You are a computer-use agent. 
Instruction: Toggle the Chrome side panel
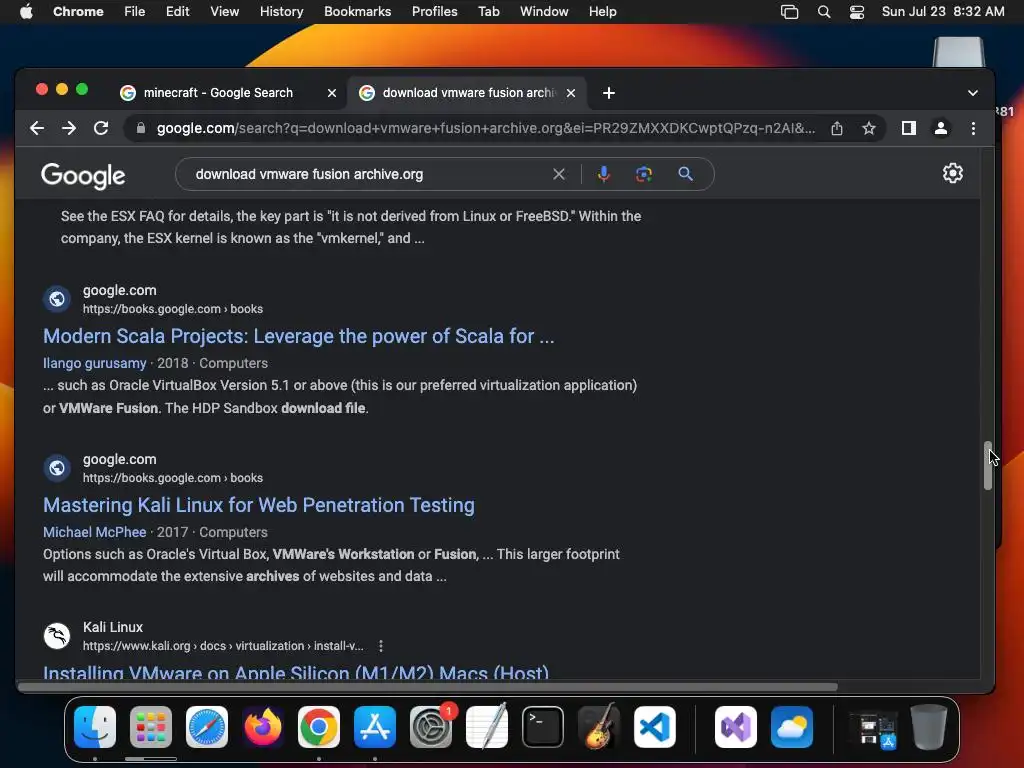[x=908, y=128]
